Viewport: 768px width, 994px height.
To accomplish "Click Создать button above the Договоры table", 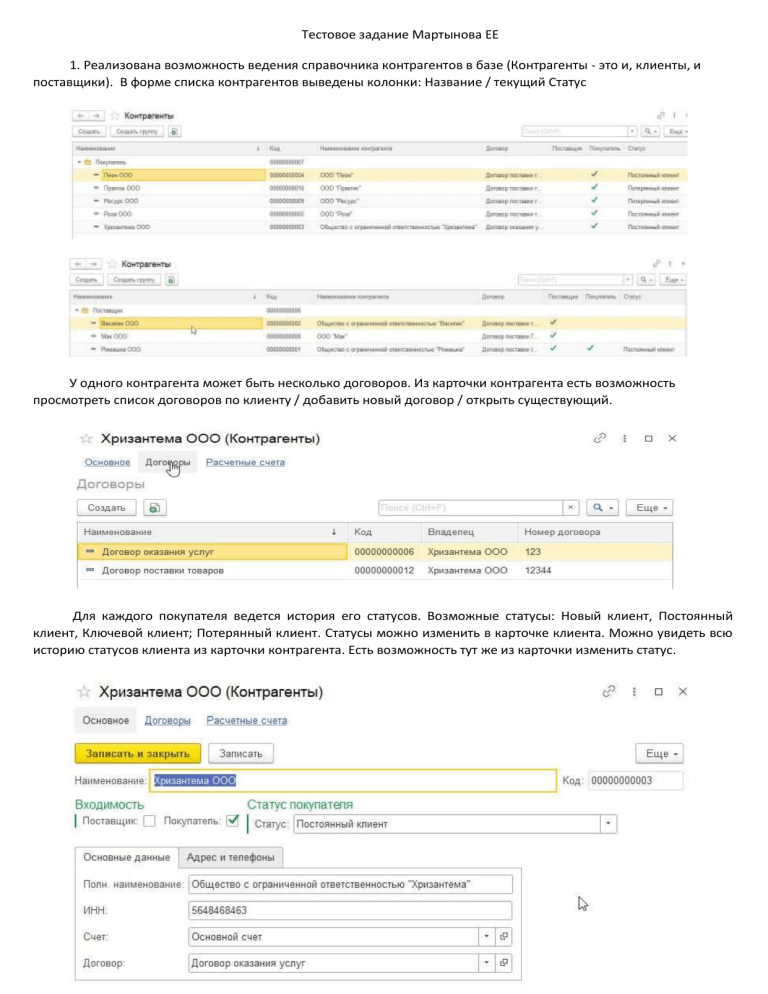I will tap(106, 508).
